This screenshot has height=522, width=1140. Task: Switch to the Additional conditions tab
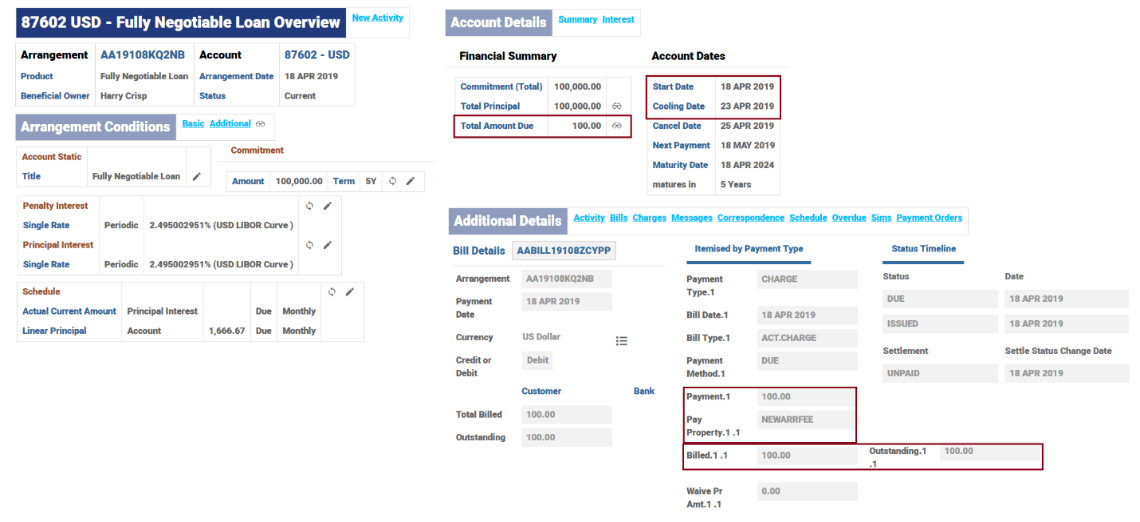(229, 124)
